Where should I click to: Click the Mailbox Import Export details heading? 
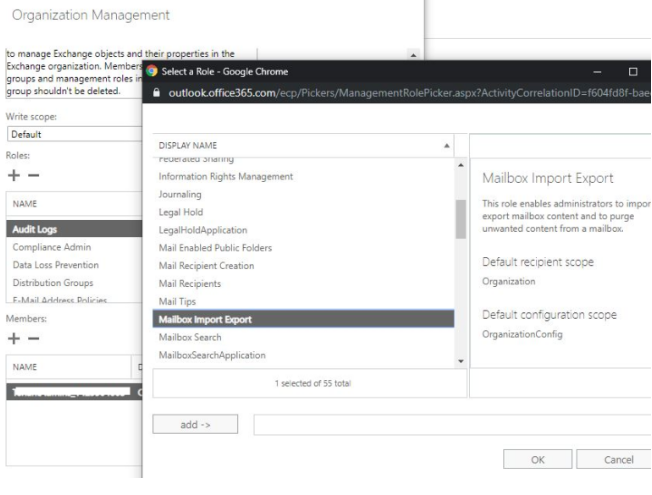(x=548, y=178)
